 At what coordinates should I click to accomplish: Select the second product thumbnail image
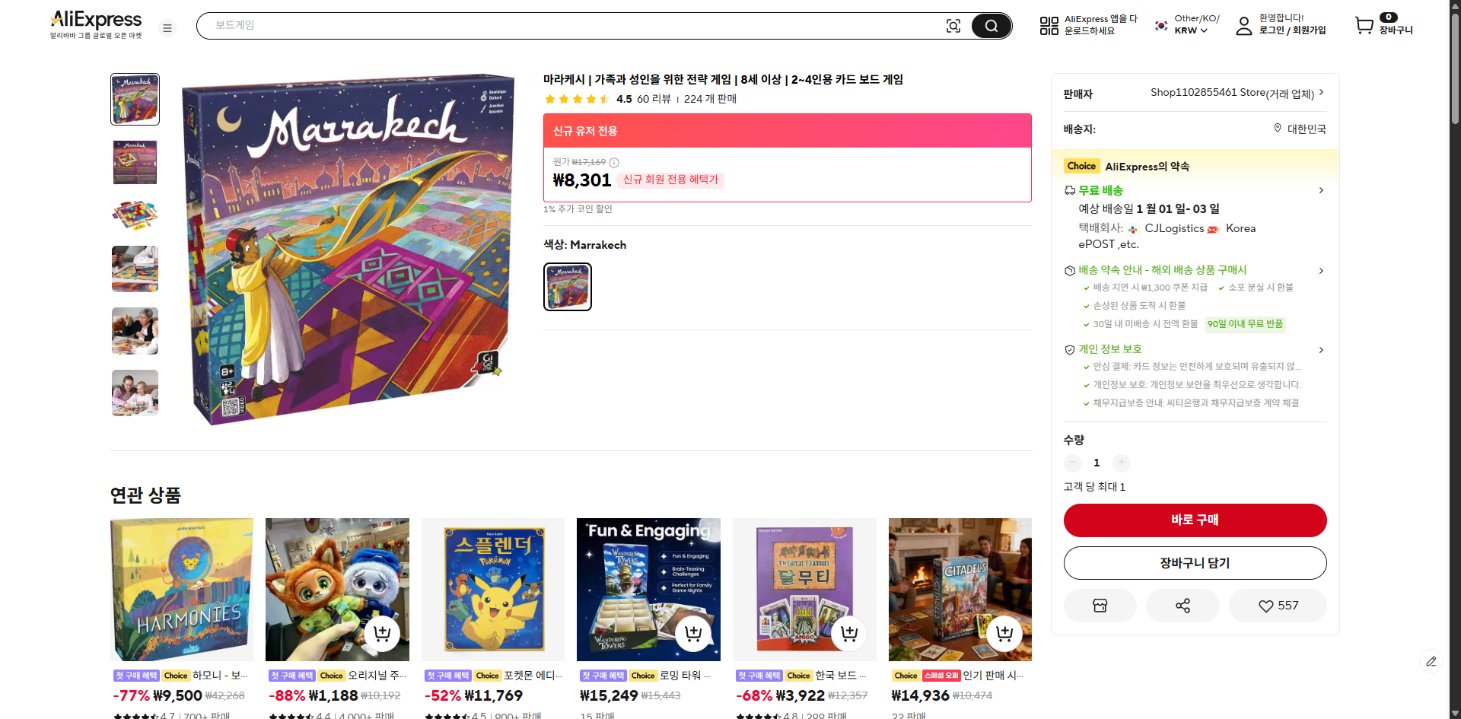(135, 162)
